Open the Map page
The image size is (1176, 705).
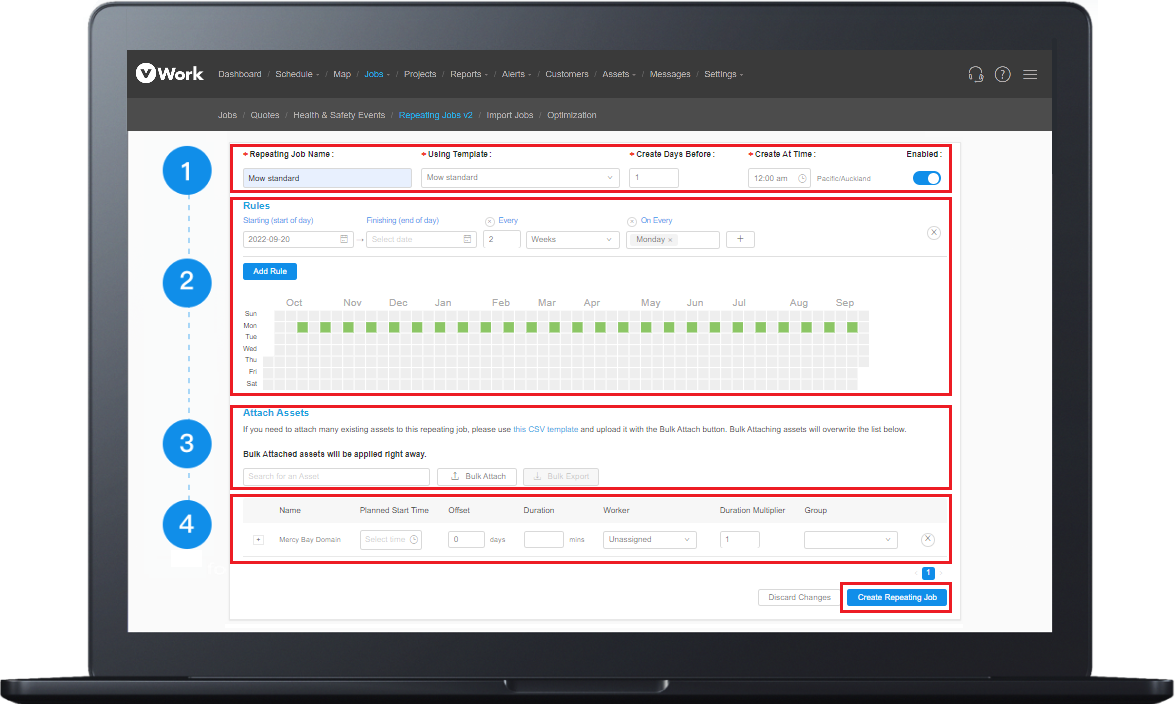[342, 74]
